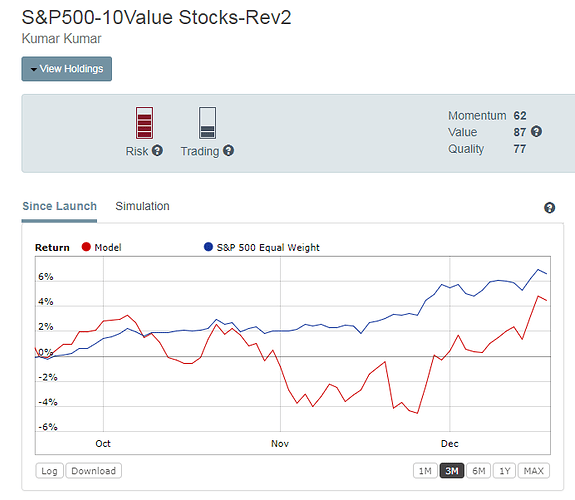
Task: Select the Model legend label
Action: click(x=108, y=248)
